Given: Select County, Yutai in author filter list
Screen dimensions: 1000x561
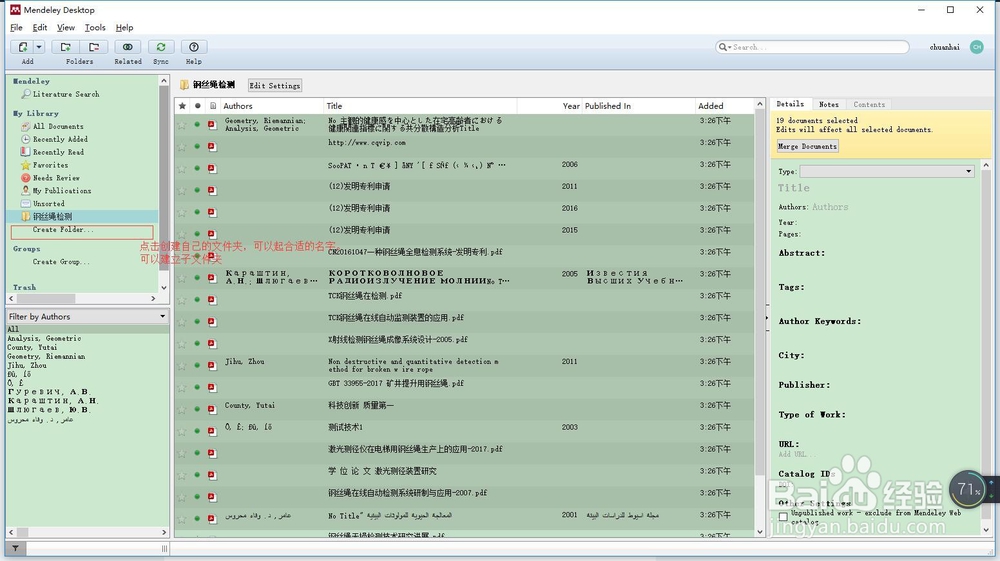Looking at the screenshot, I should click(x=32, y=347).
